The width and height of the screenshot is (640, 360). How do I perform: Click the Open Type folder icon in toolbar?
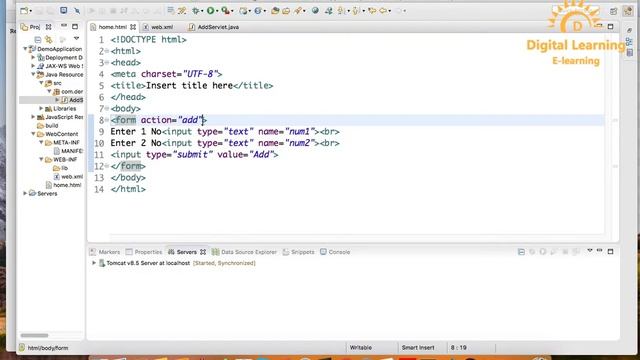click(275, 11)
